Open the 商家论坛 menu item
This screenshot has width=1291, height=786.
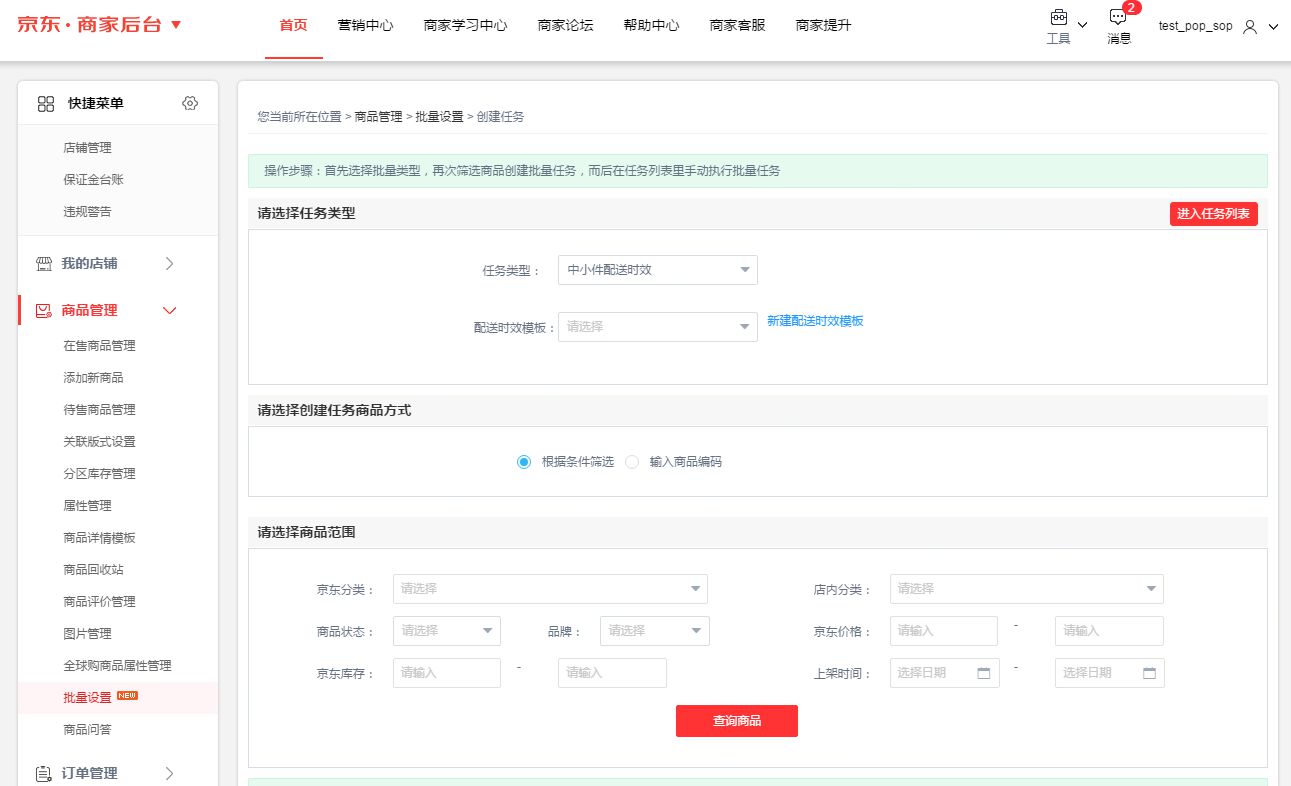(566, 26)
